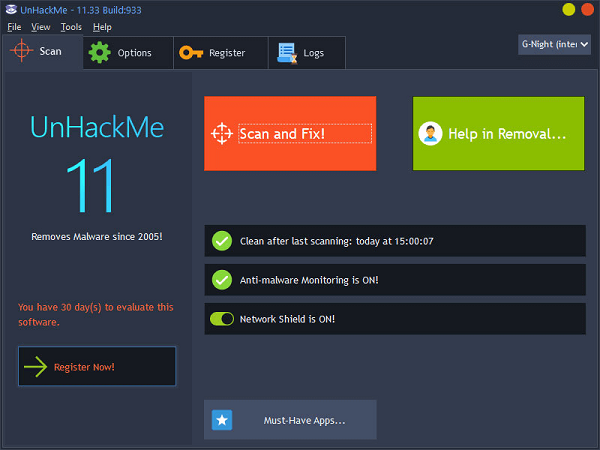The image size is (600, 450).
Task: Click the UnHackMe logo heading
Action: pyautogui.click(x=97, y=127)
